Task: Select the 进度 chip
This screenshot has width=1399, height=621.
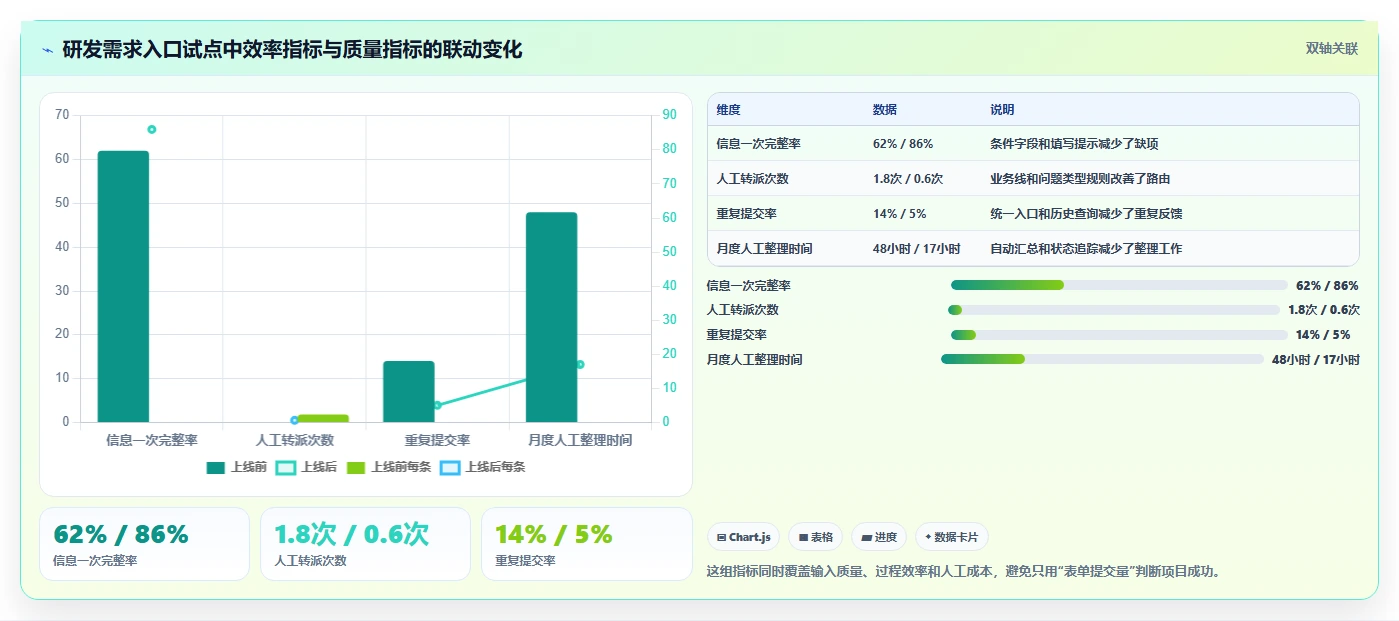Action: [x=879, y=537]
